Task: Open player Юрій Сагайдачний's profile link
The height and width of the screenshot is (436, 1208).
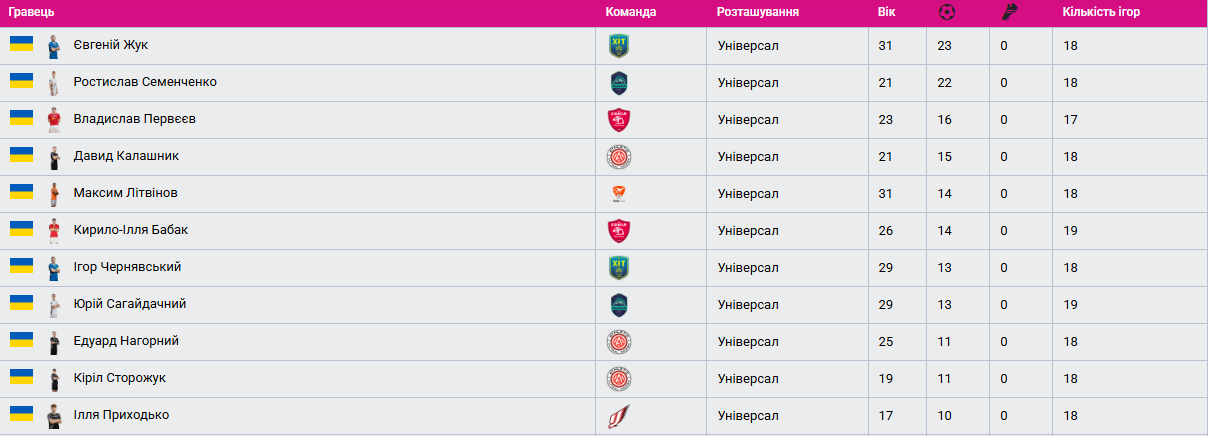Action: [x=130, y=304]
